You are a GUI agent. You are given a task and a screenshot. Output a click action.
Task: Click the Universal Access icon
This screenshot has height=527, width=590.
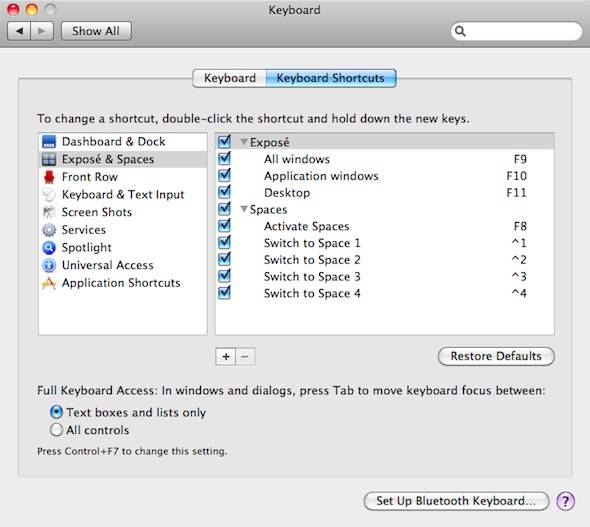(x=49, y=265)
